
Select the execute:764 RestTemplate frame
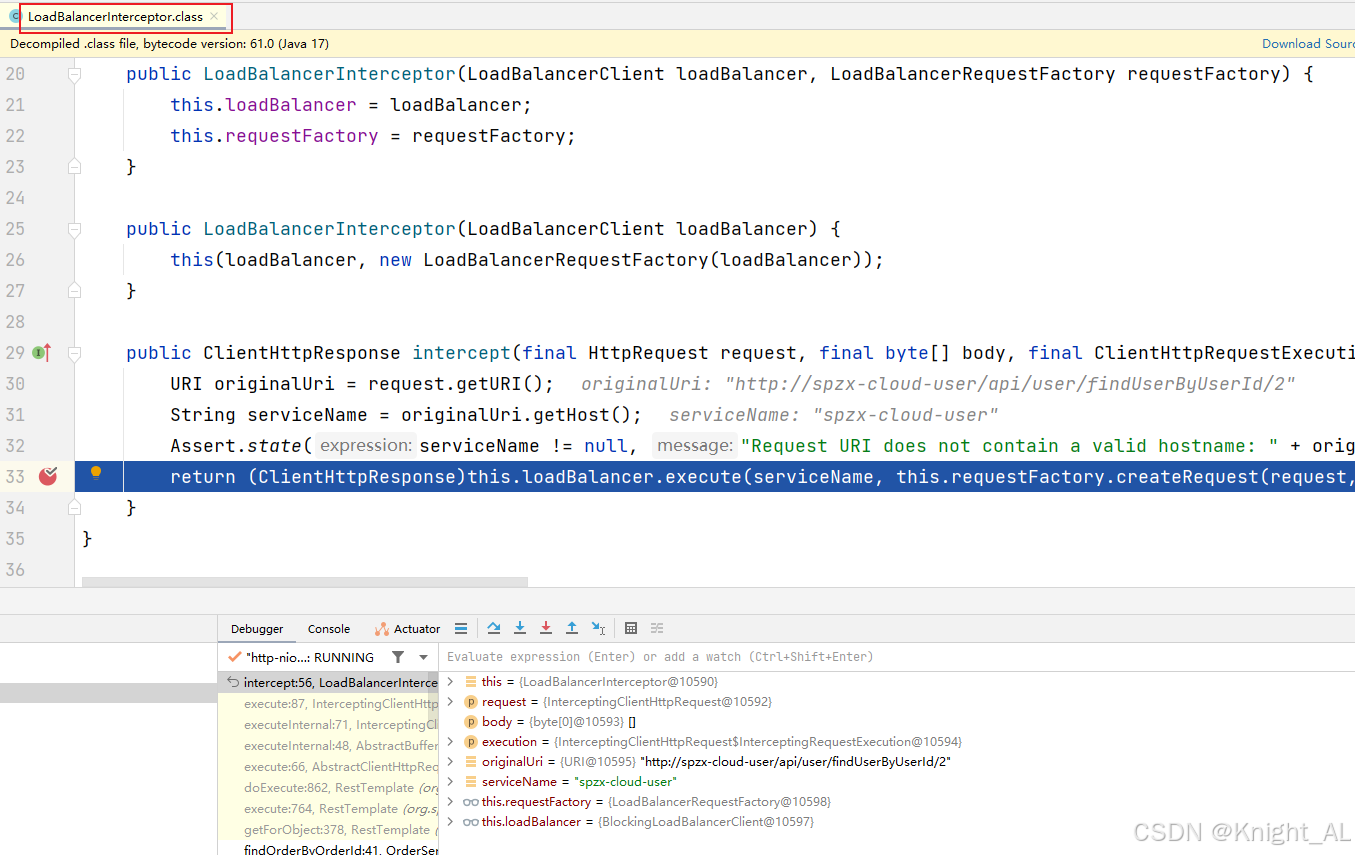tap(328, 808)
